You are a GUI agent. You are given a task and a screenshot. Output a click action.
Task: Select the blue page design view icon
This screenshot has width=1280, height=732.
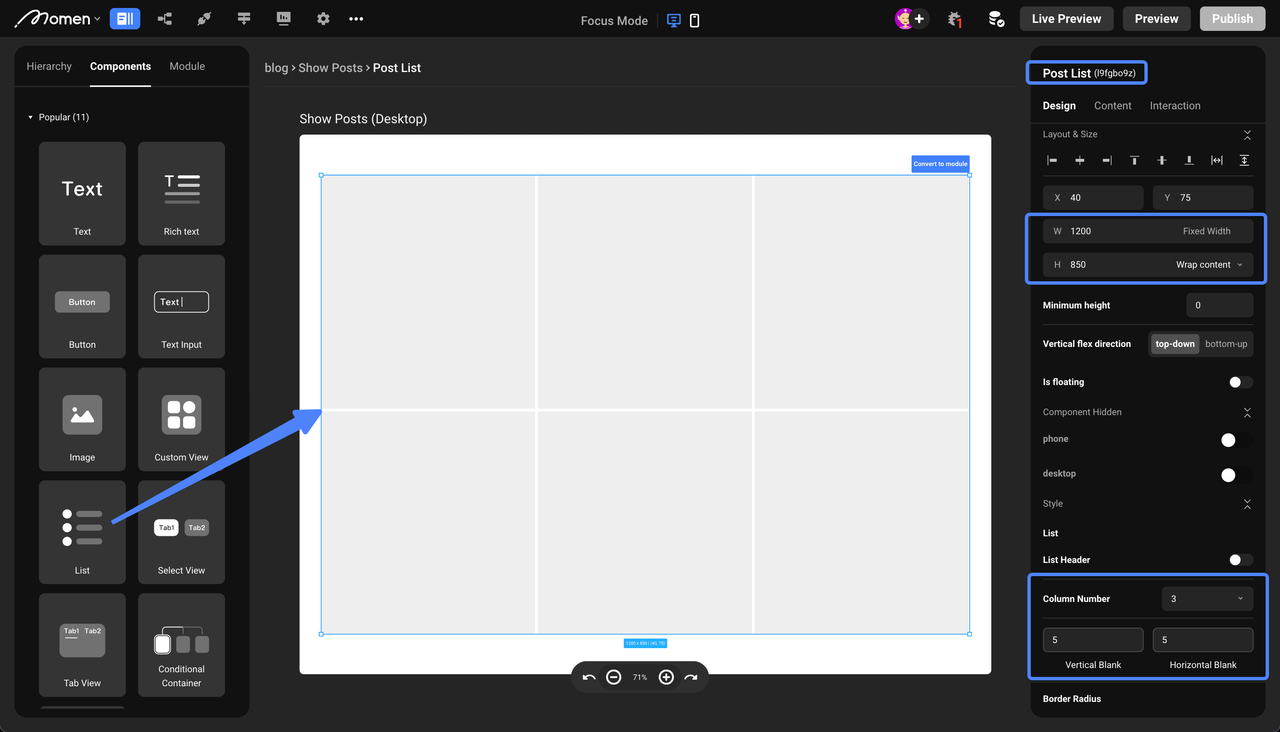point(125,18)
